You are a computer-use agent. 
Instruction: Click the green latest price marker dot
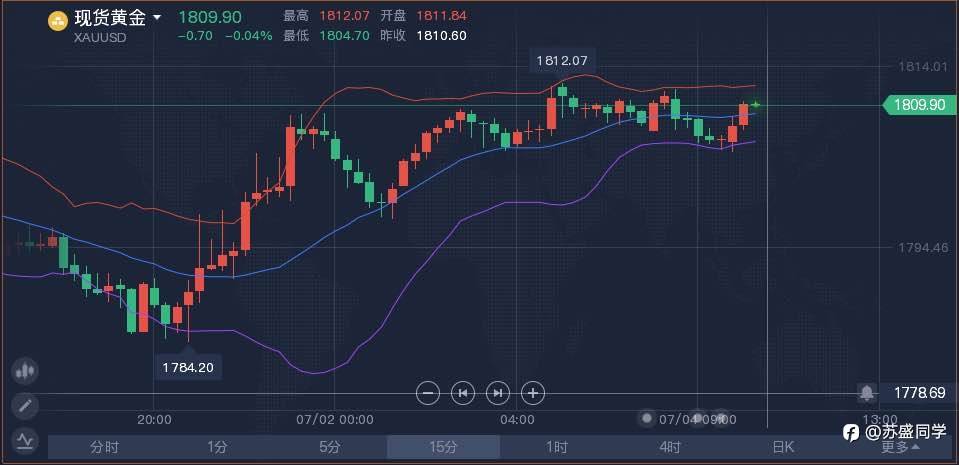tap(756, 105)
